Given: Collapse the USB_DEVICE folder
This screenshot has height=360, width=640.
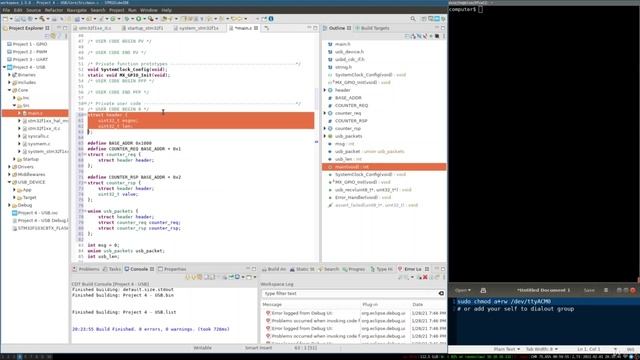Looking at the screenshot, I should click(9, 182).
